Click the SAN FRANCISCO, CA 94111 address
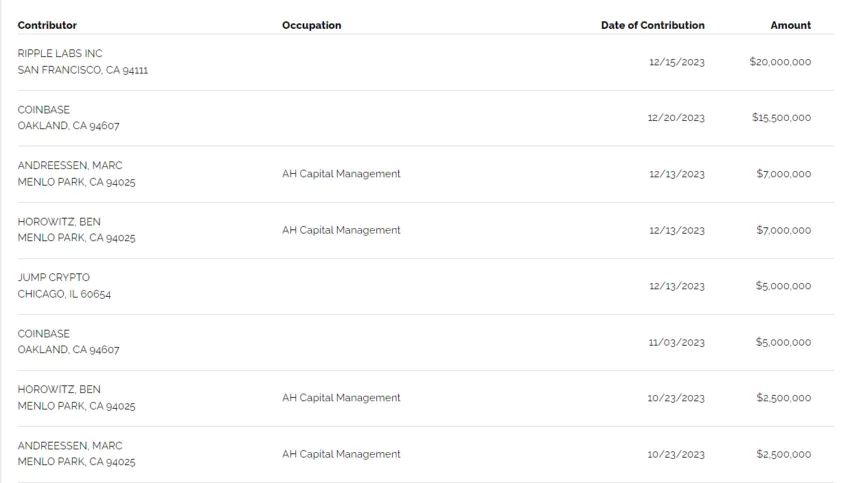Image resolution: width=850 pixels, height=483 pixels. pos(83,70)
